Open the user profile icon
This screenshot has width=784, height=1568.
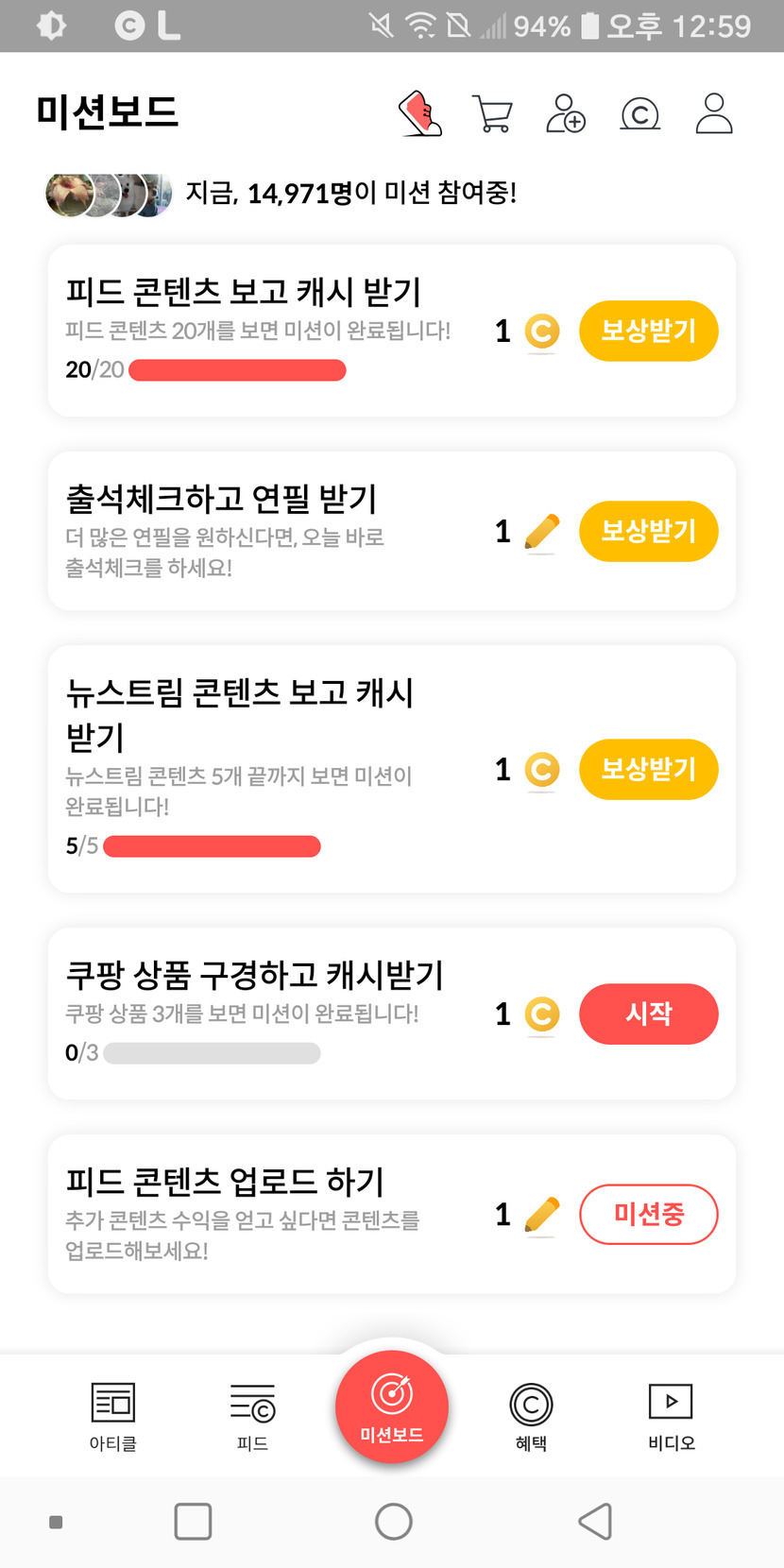point(714,114)
